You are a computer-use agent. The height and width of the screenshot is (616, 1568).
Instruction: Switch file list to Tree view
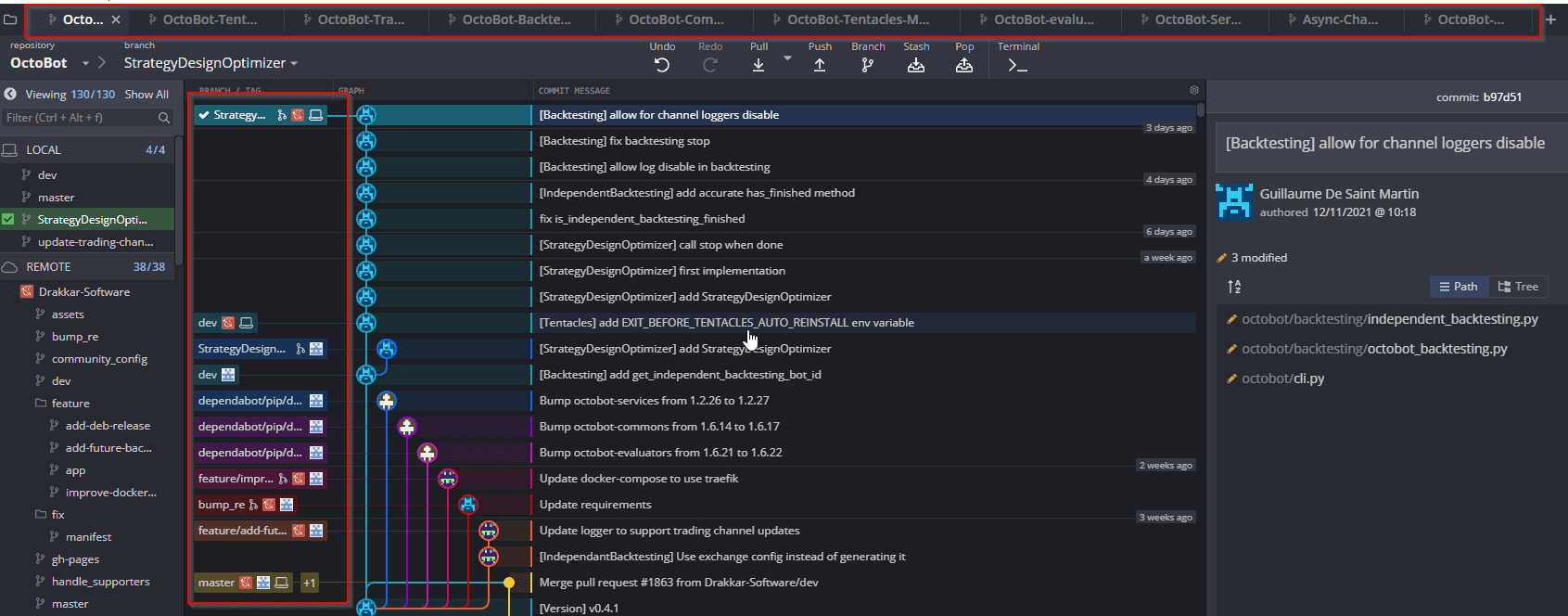1518,287
